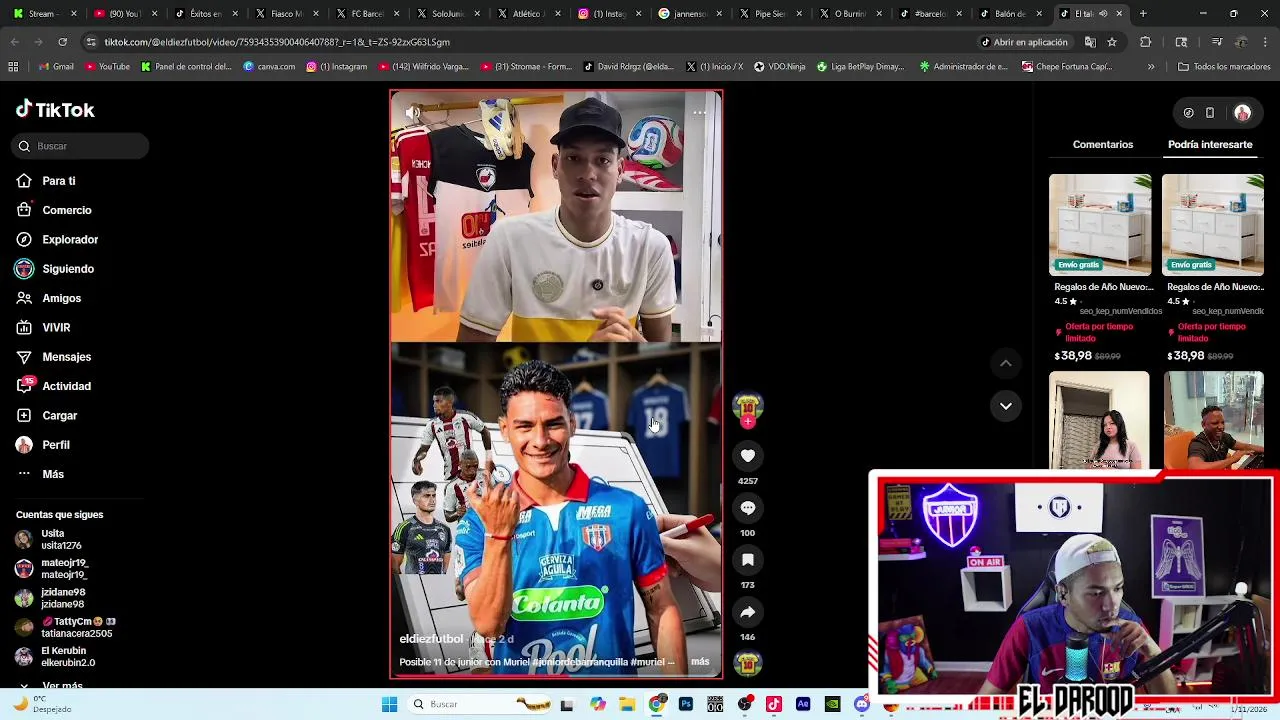This screenshot has height=720, width=1280.
Task: Open the Siguiendo feed
Action: (55, 269)
